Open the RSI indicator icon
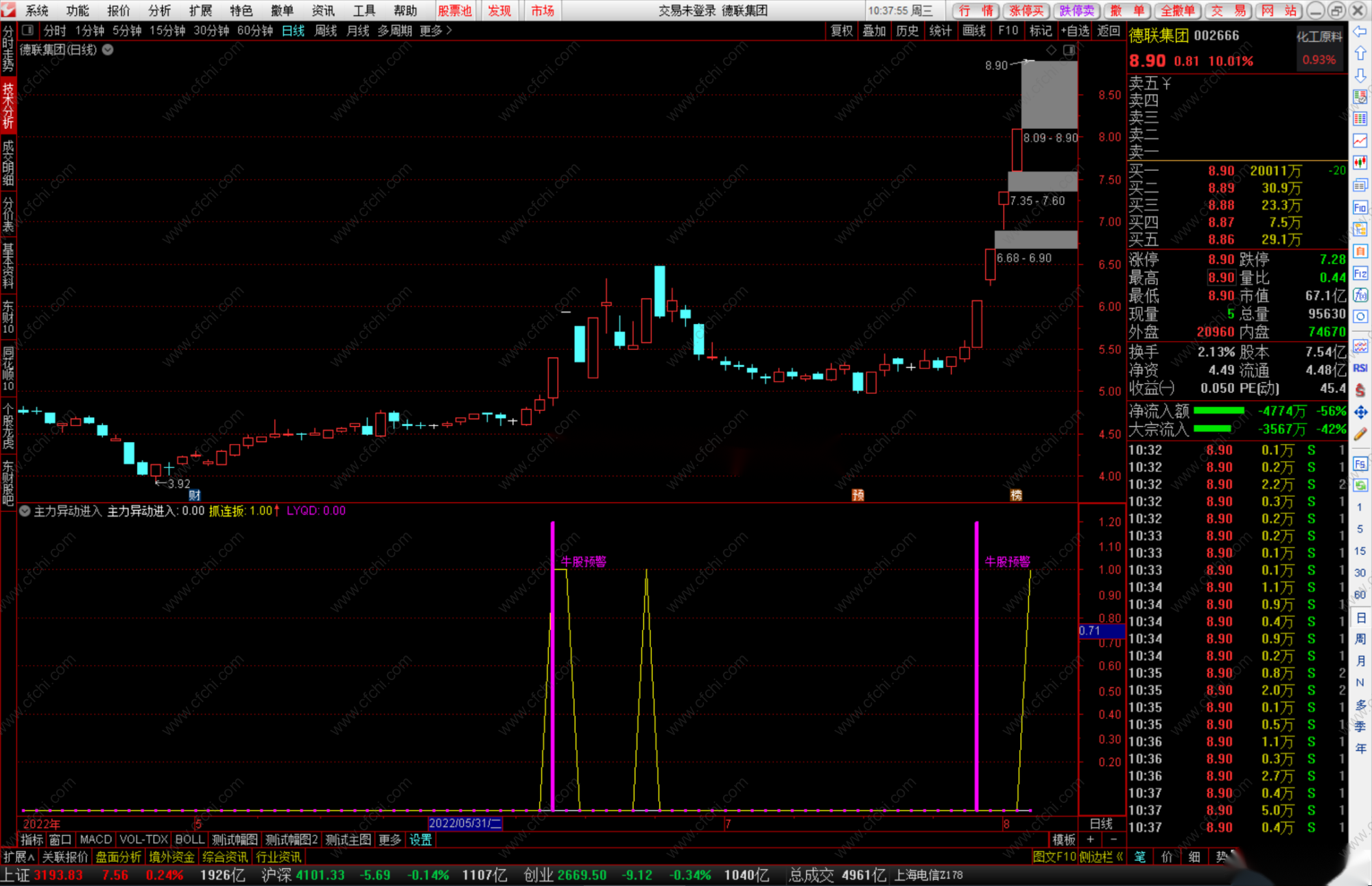The image size is (1372, 886). click(x=1360, y=368)
